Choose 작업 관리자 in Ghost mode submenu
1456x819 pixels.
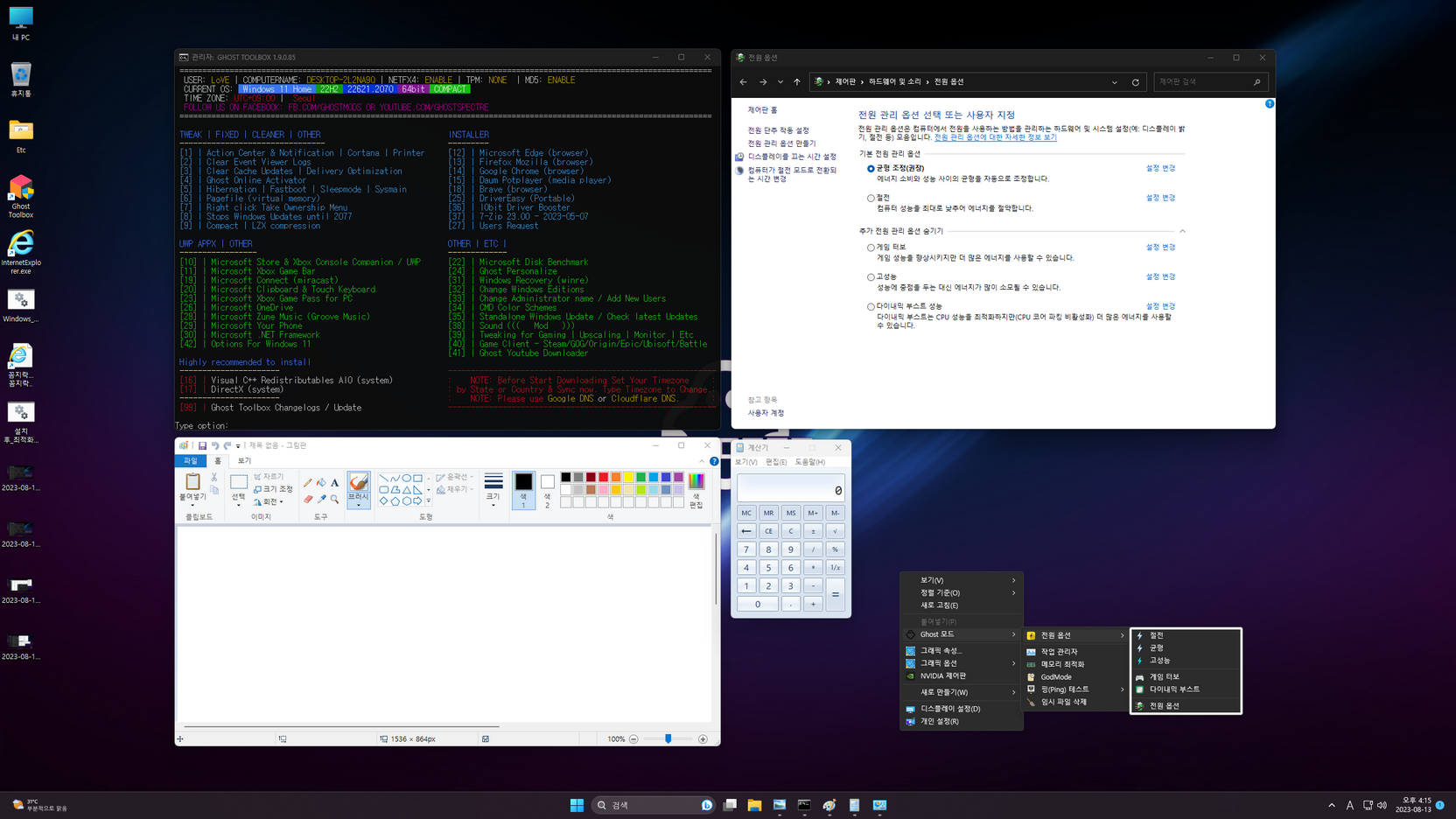pyautogui.click(x=1075, y=652)
